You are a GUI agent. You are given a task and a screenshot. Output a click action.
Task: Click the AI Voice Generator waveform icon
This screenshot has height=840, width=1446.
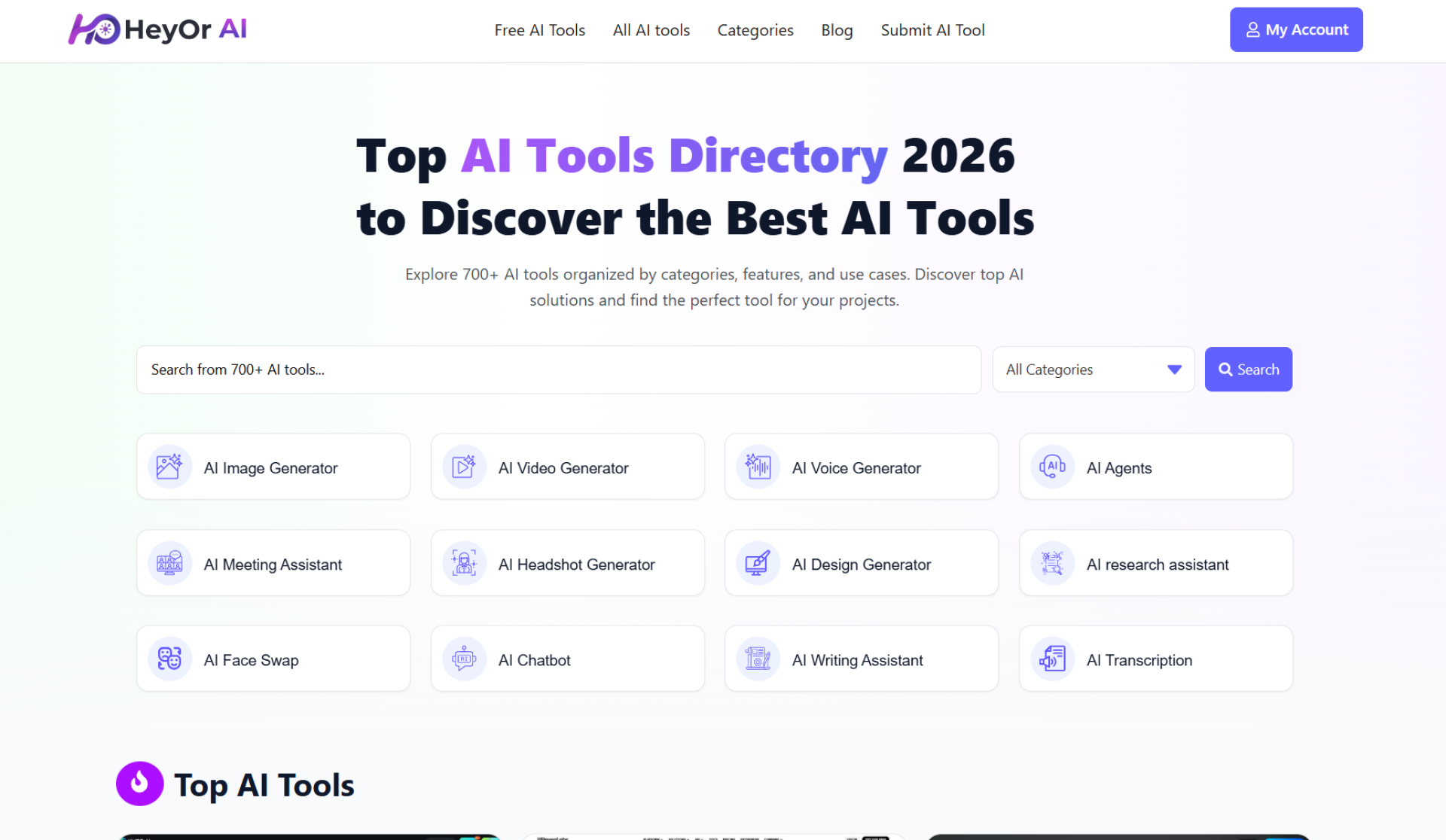click(x=758, y=467)
